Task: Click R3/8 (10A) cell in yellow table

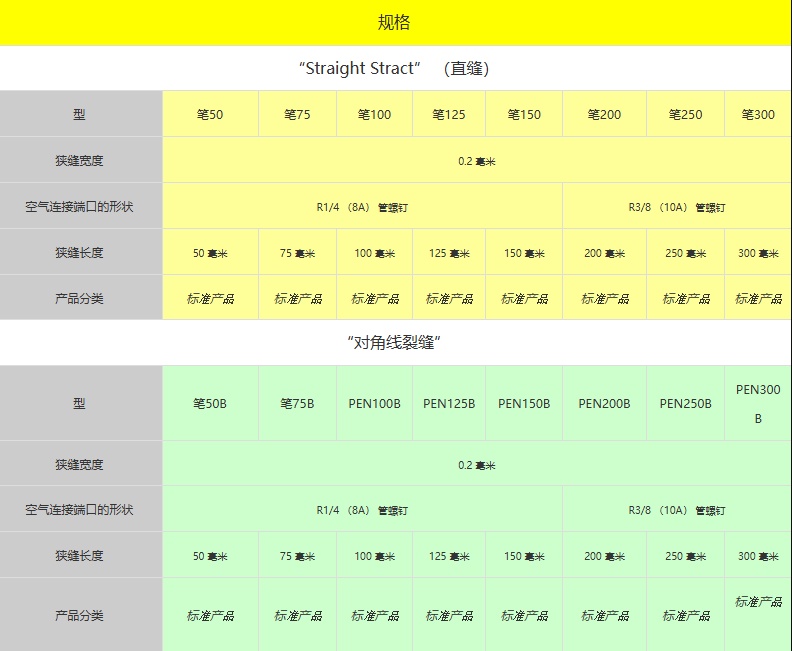Action: [676, 207]
